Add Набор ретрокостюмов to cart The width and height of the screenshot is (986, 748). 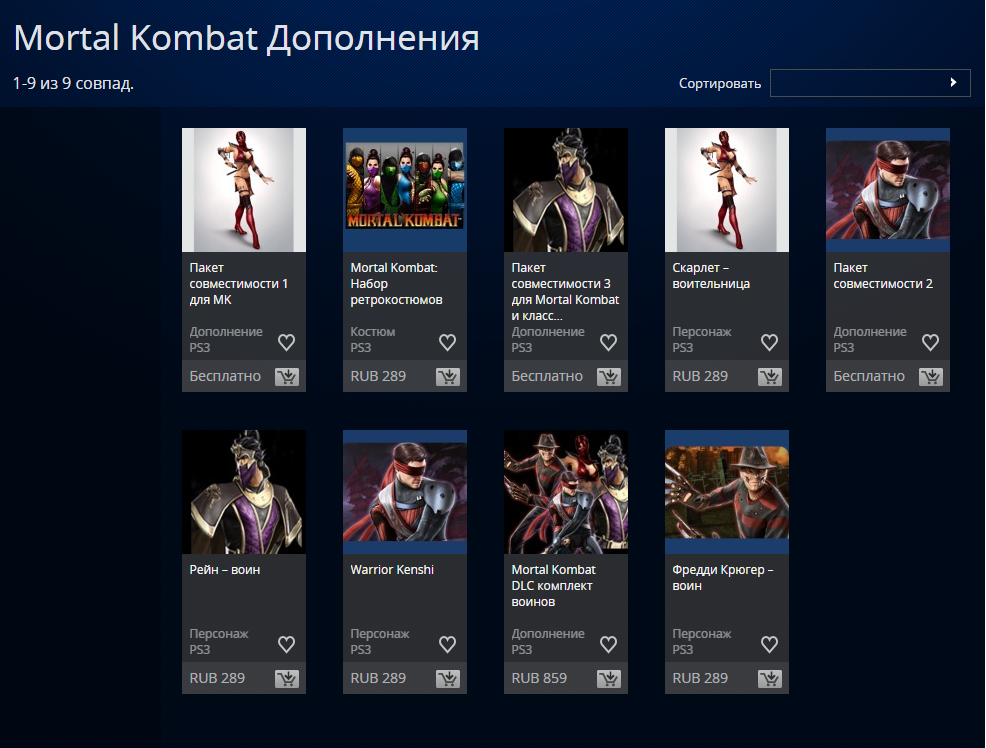pos(448,377)
